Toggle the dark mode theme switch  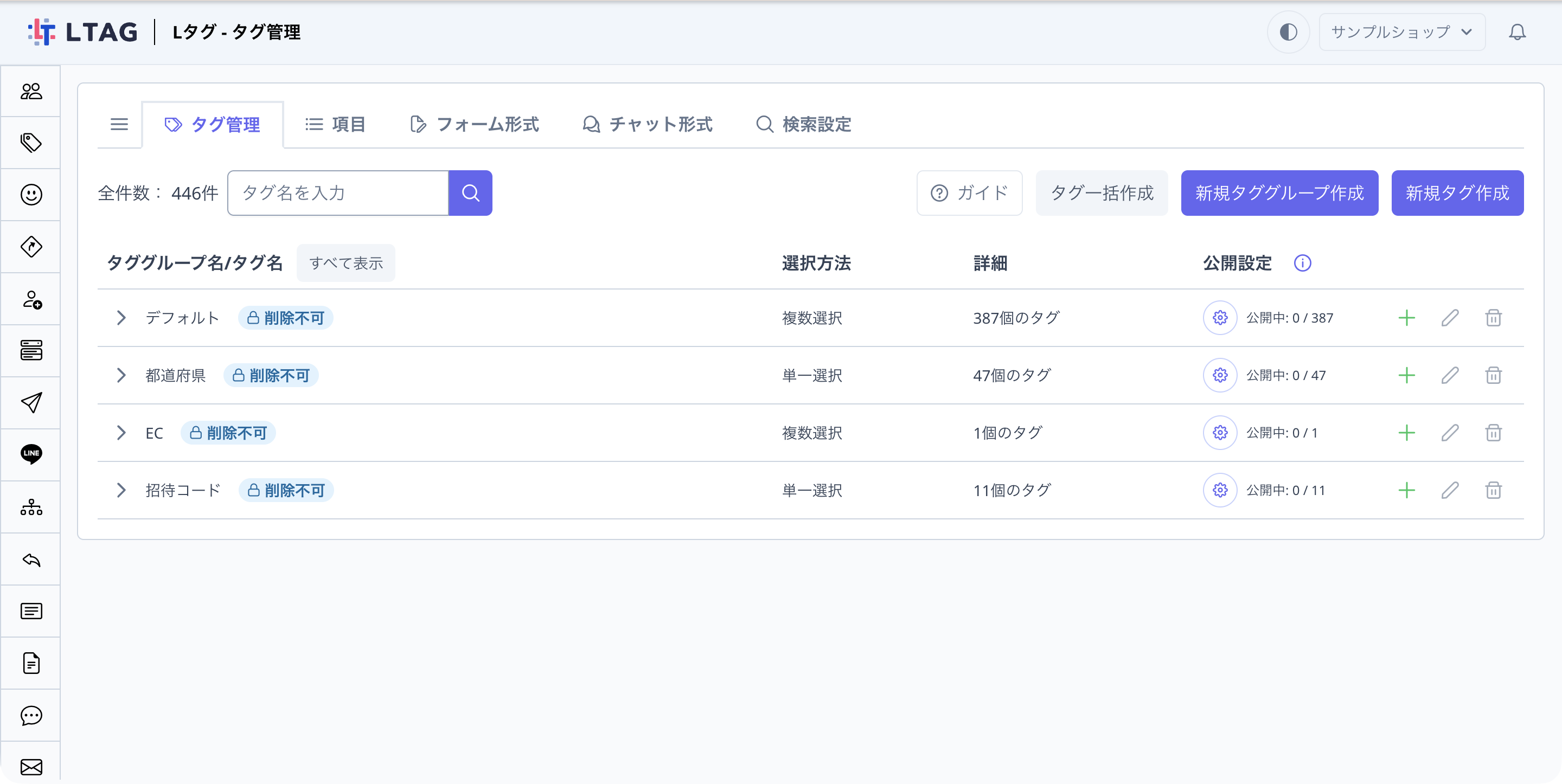coord(1288,31)
